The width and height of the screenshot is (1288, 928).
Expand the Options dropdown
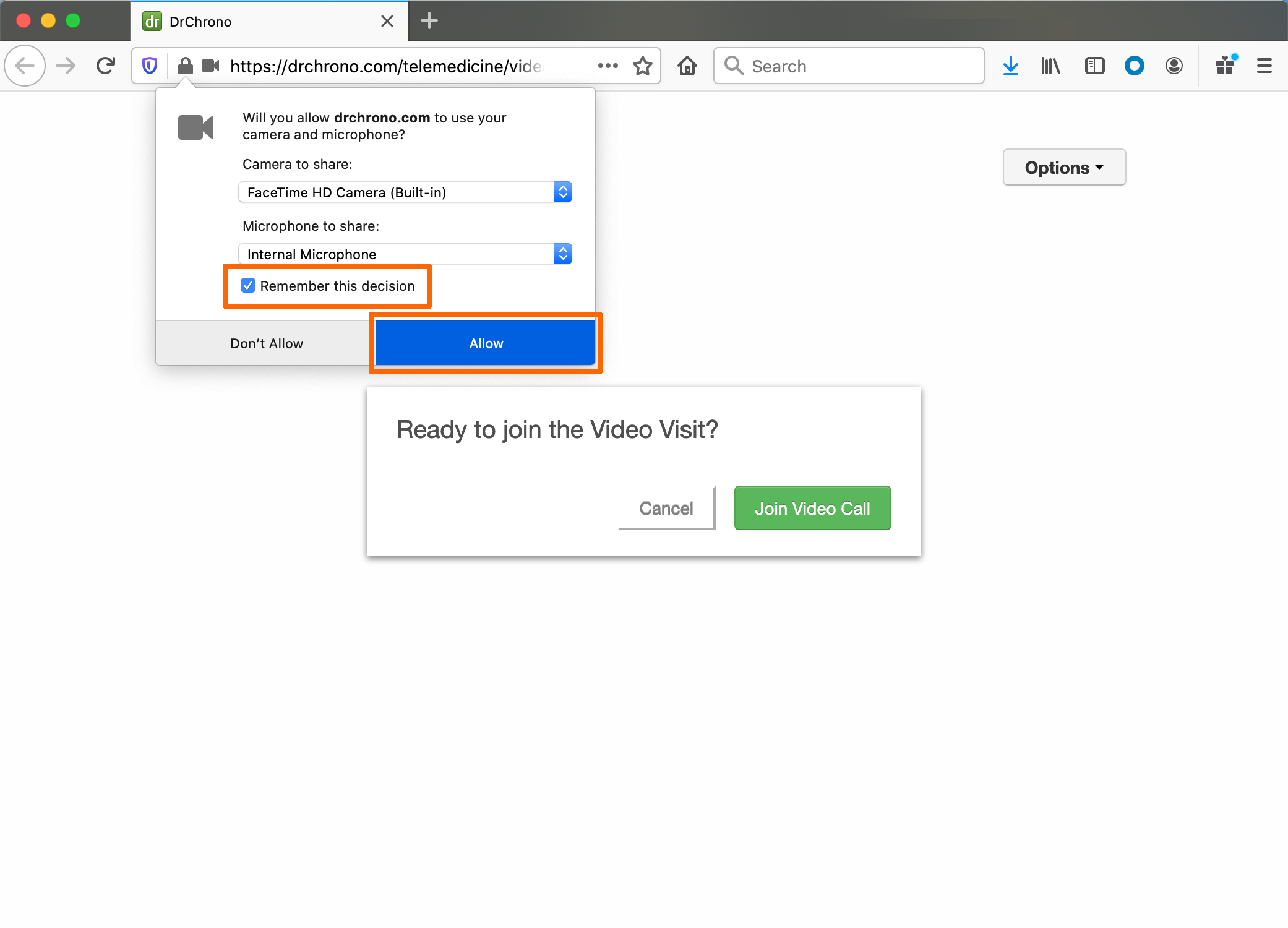(x=1064, y=167)
